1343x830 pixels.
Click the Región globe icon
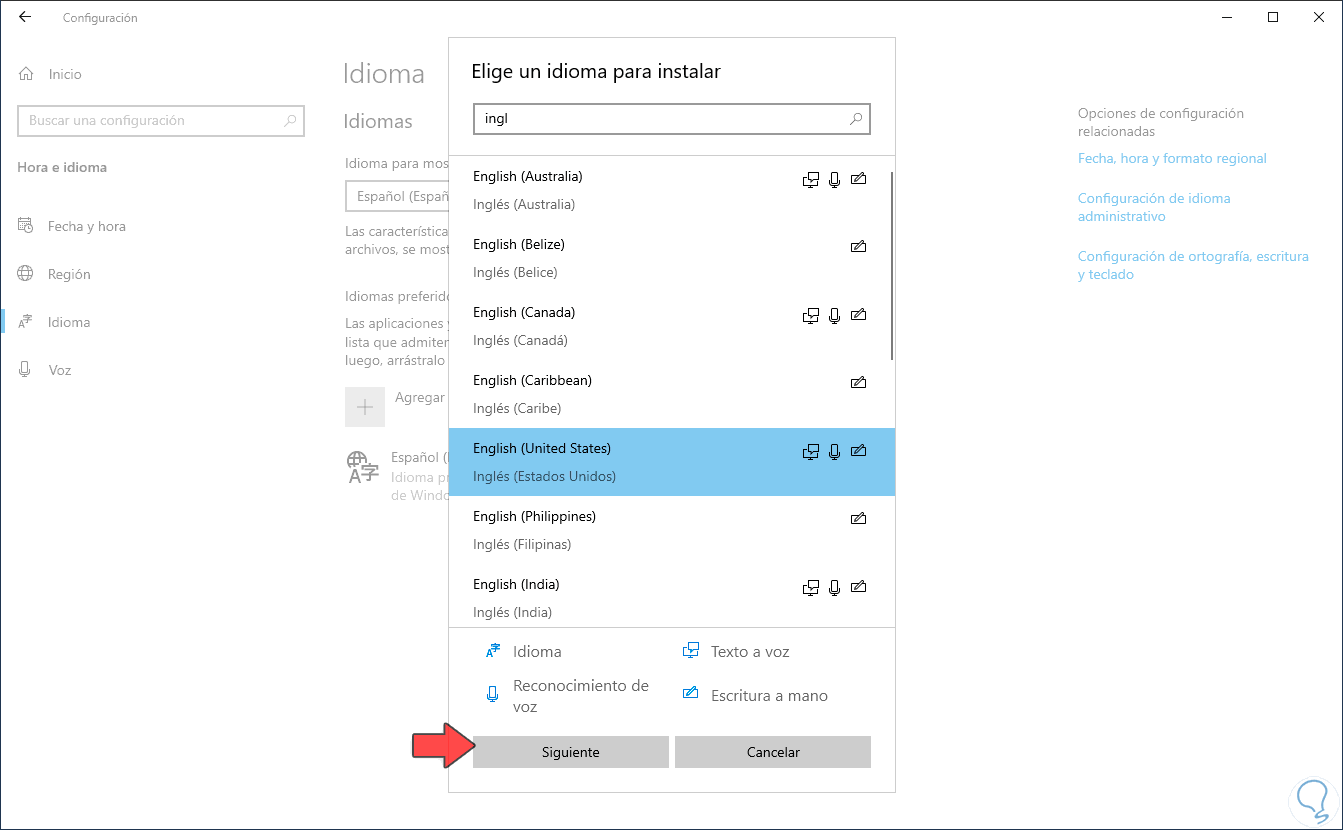coord(27,274)
